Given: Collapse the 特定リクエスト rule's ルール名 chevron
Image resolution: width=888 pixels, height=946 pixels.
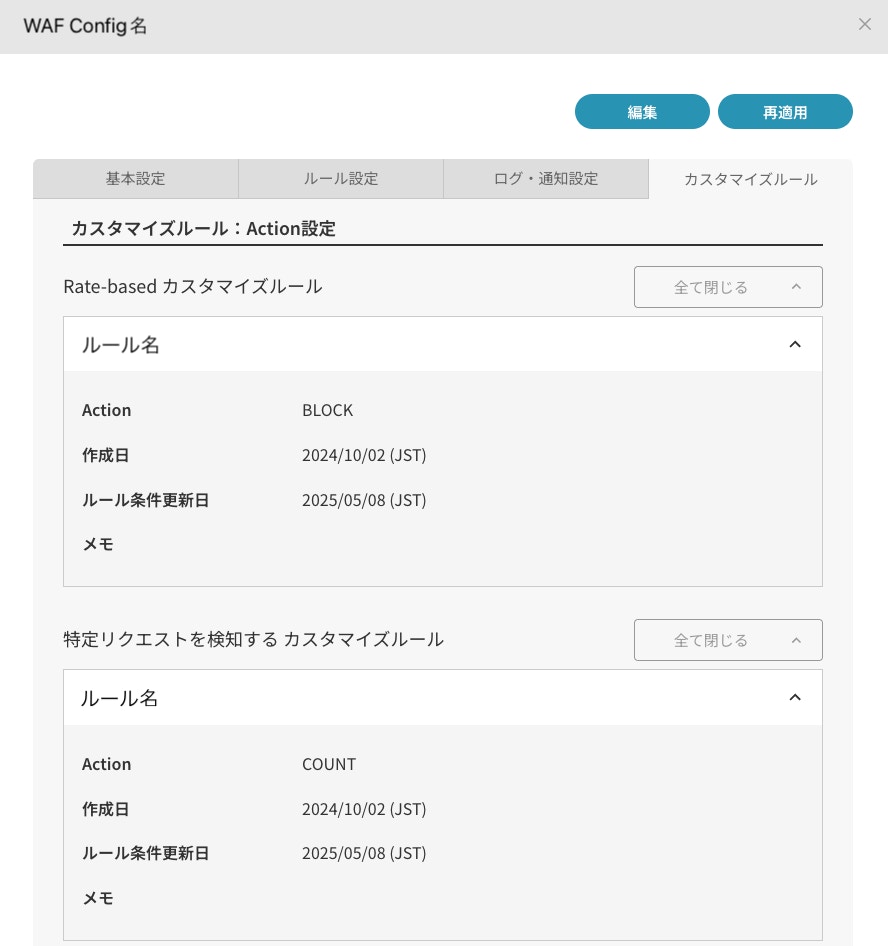Looking at the screenshot, I should 795,697.
